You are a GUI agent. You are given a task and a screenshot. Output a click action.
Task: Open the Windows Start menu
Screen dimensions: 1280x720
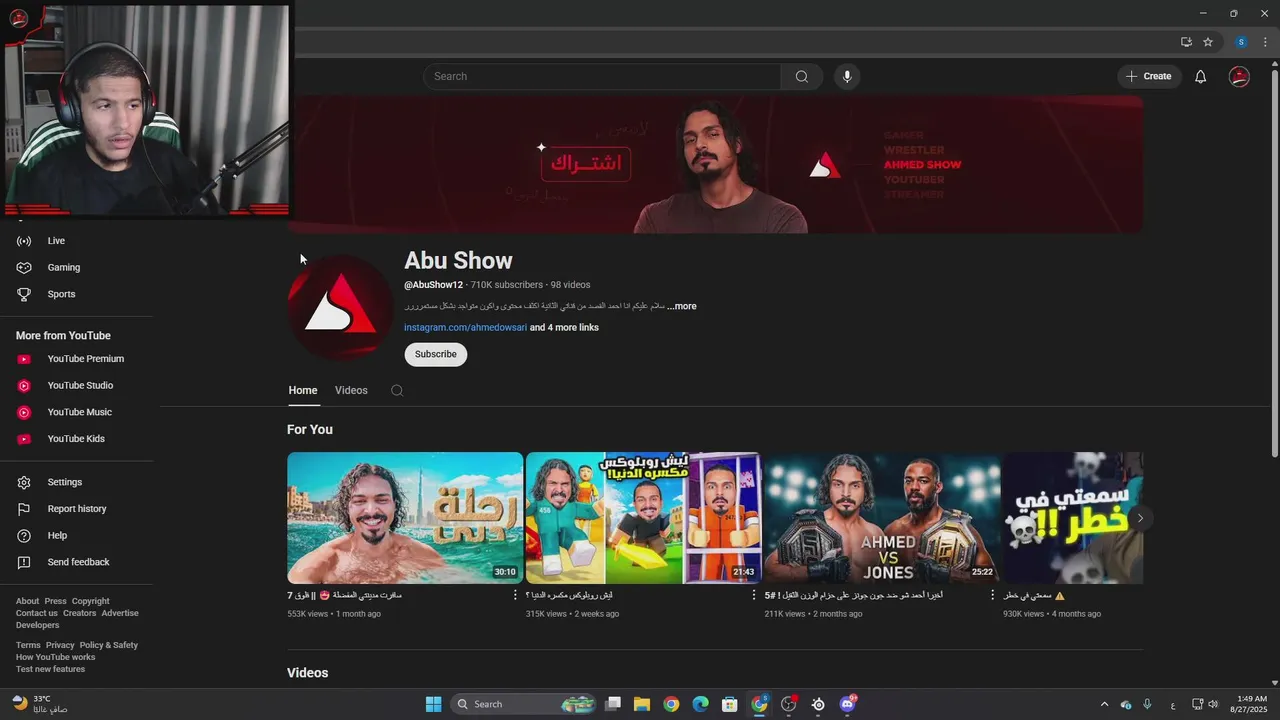pyautogui.click(x=433, y=704)
